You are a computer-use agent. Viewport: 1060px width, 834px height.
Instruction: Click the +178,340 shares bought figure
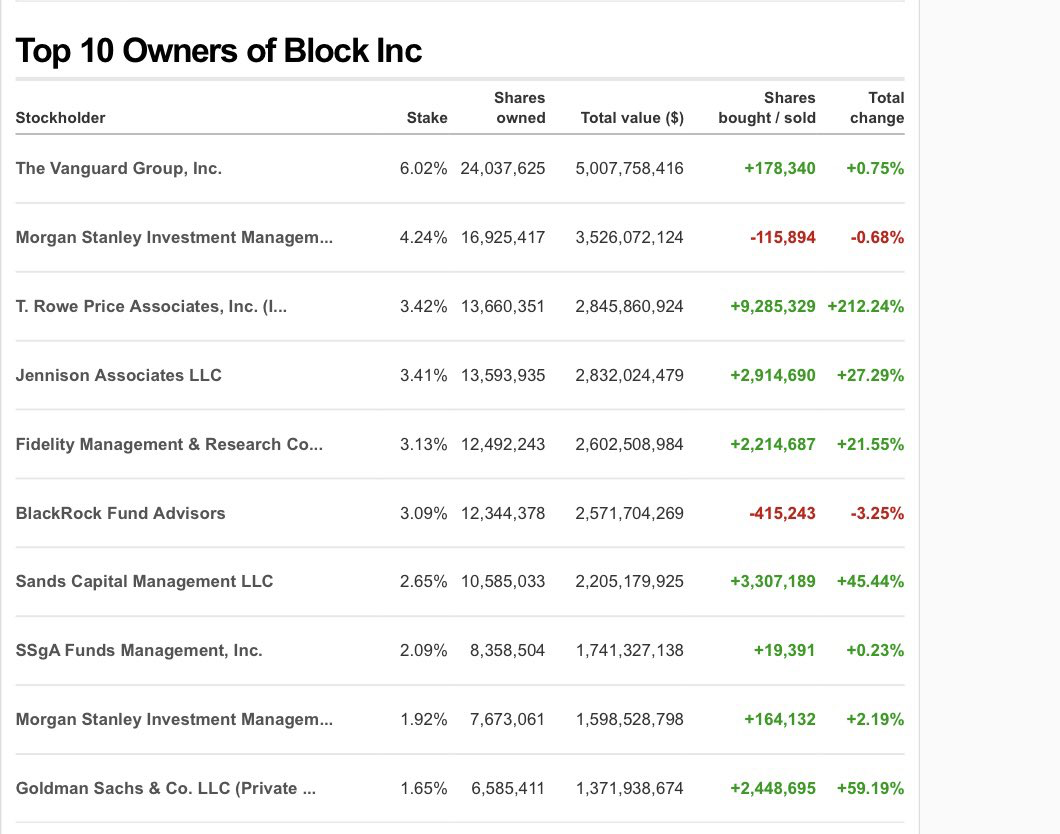pyautogui.click(x=780, y=168)
